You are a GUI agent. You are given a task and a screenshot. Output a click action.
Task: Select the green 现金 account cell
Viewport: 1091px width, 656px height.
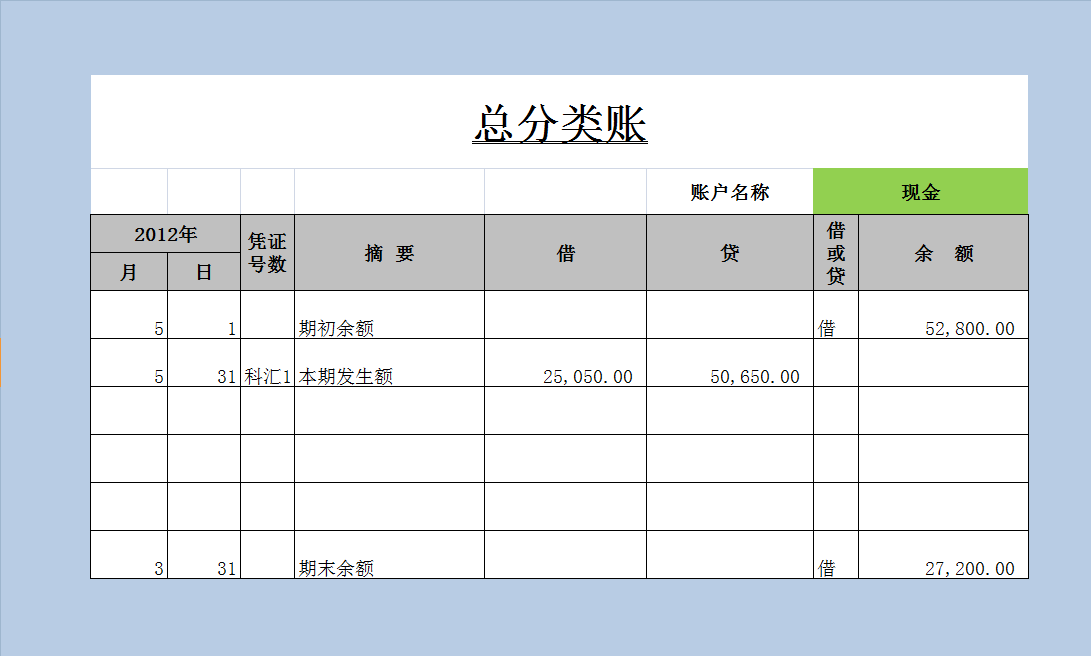click(x=921, y=190)
